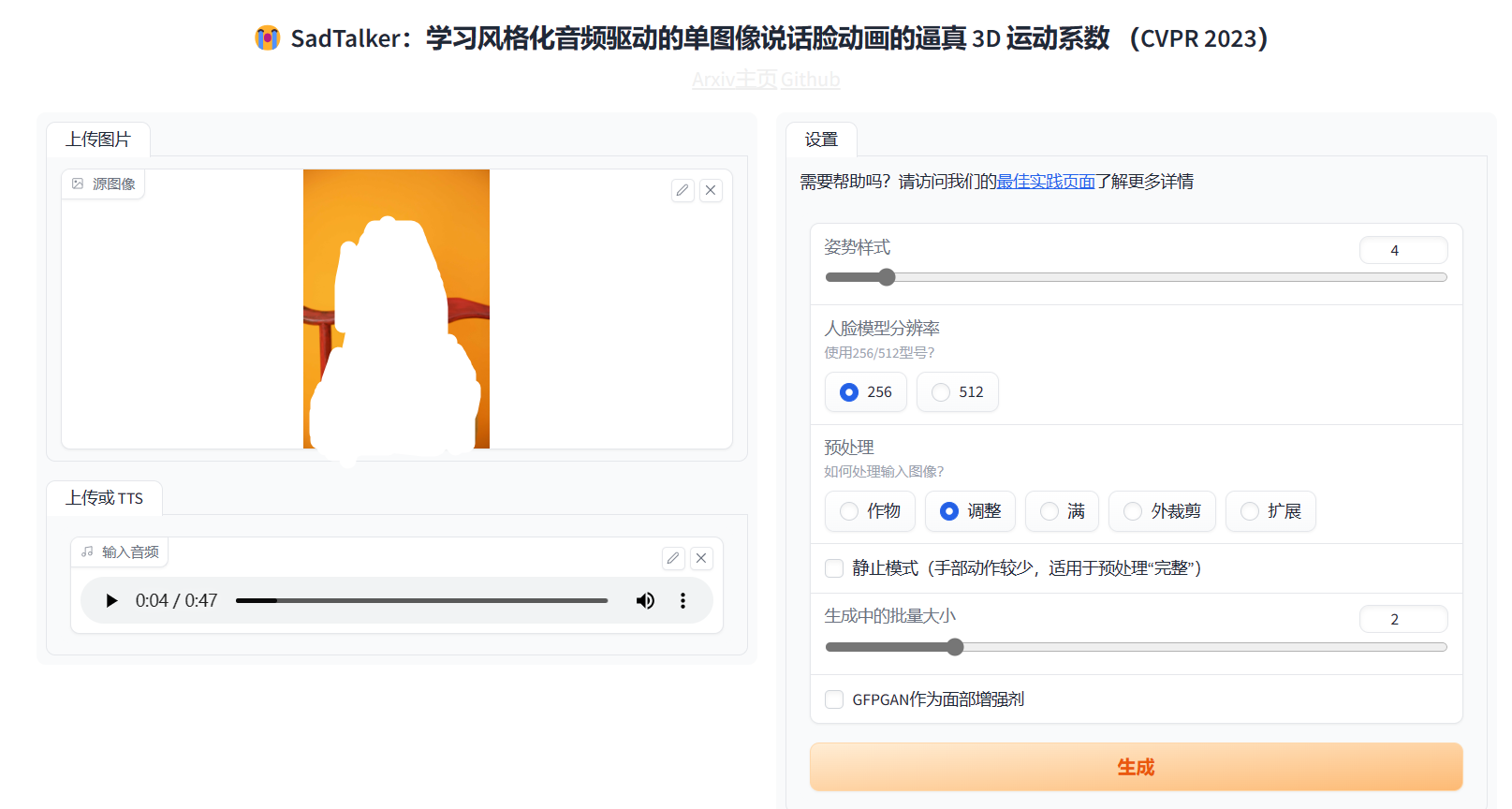
Task: Edit the source image with the pencil icon
Action: click(x=683, y=190)
